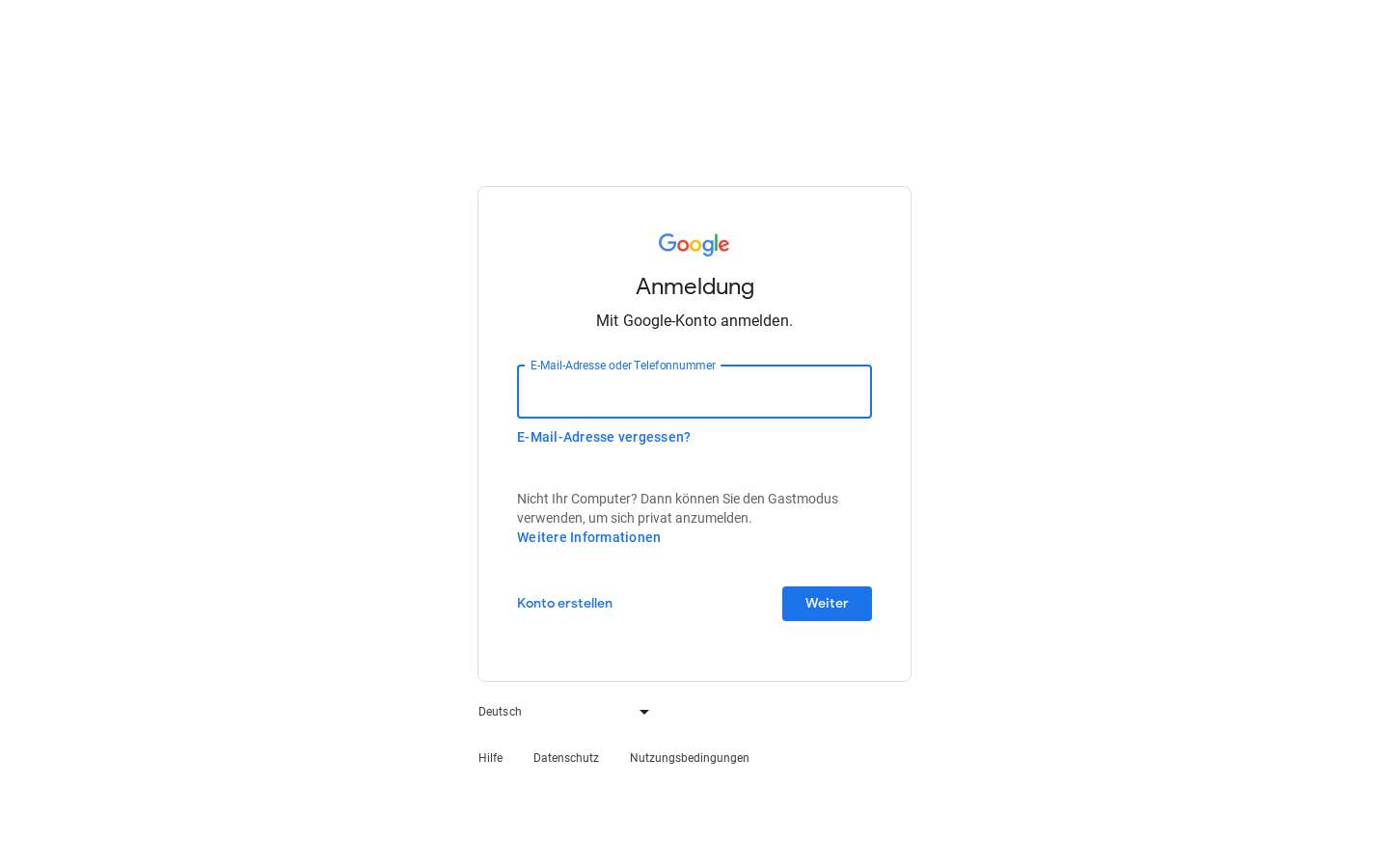Click the word "Gastmodus" in the hint
Viewport: 1389px width, 868px height.
[803, 499]
